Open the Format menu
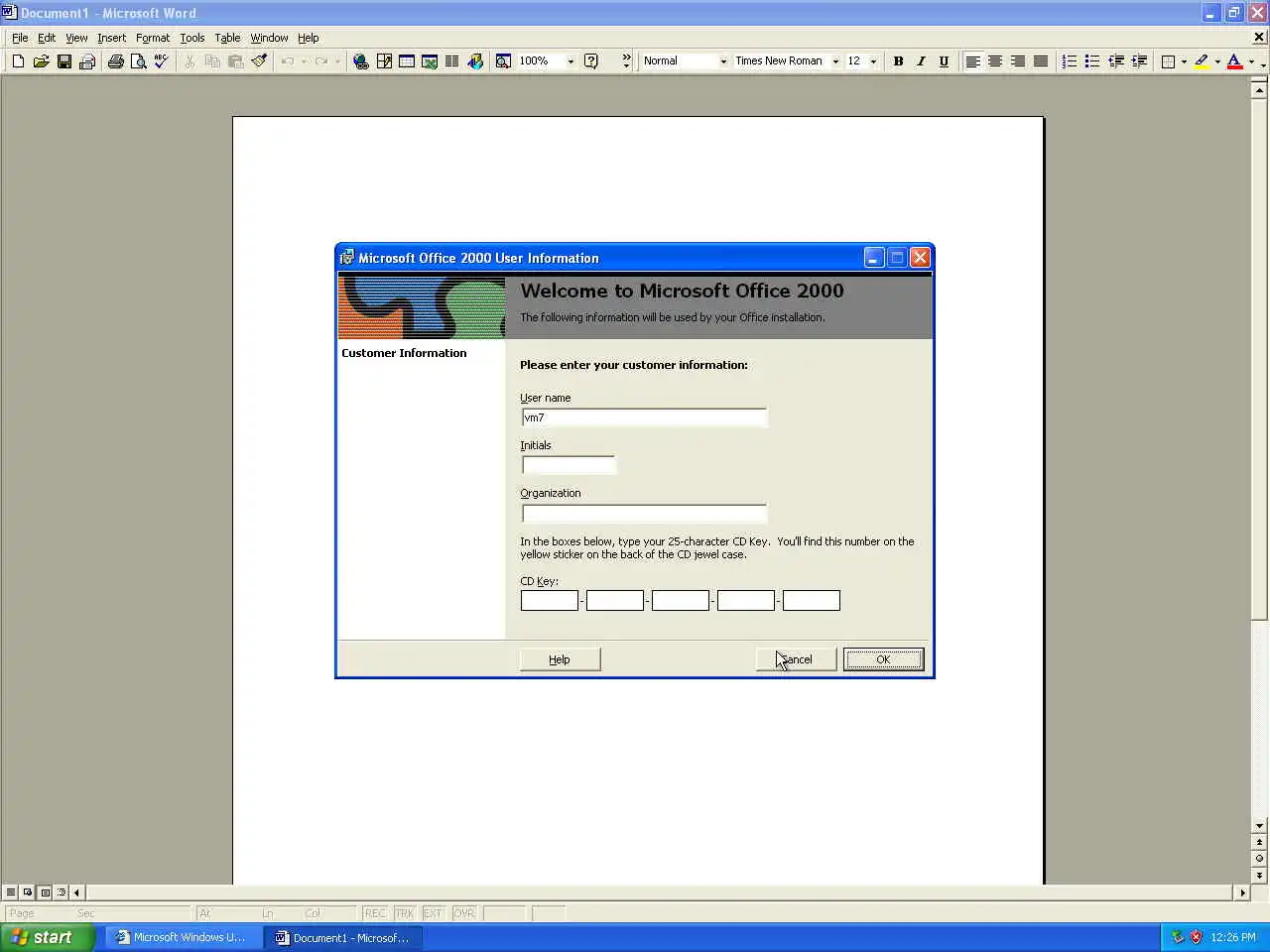 point(153,38)
